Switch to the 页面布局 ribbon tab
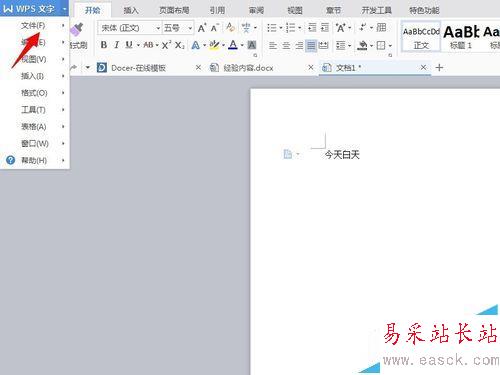 point(174,10)
